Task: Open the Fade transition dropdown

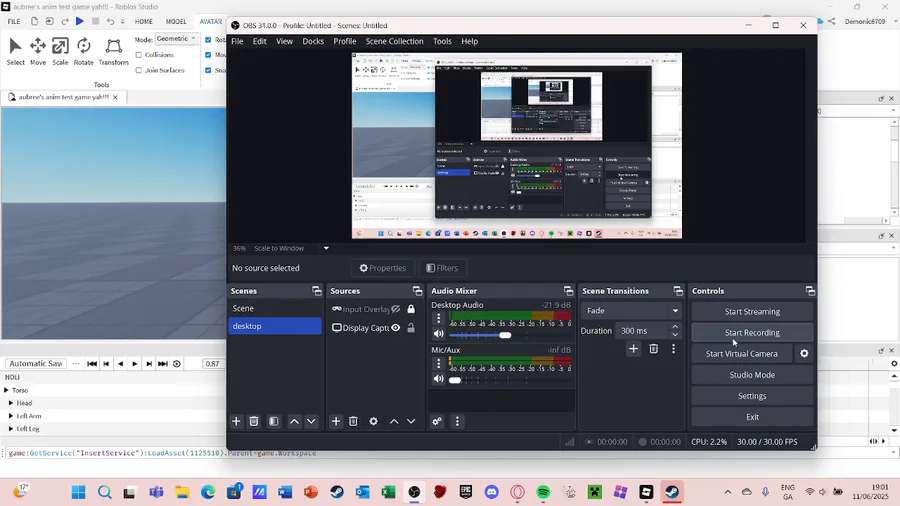Action: [631, 310]
